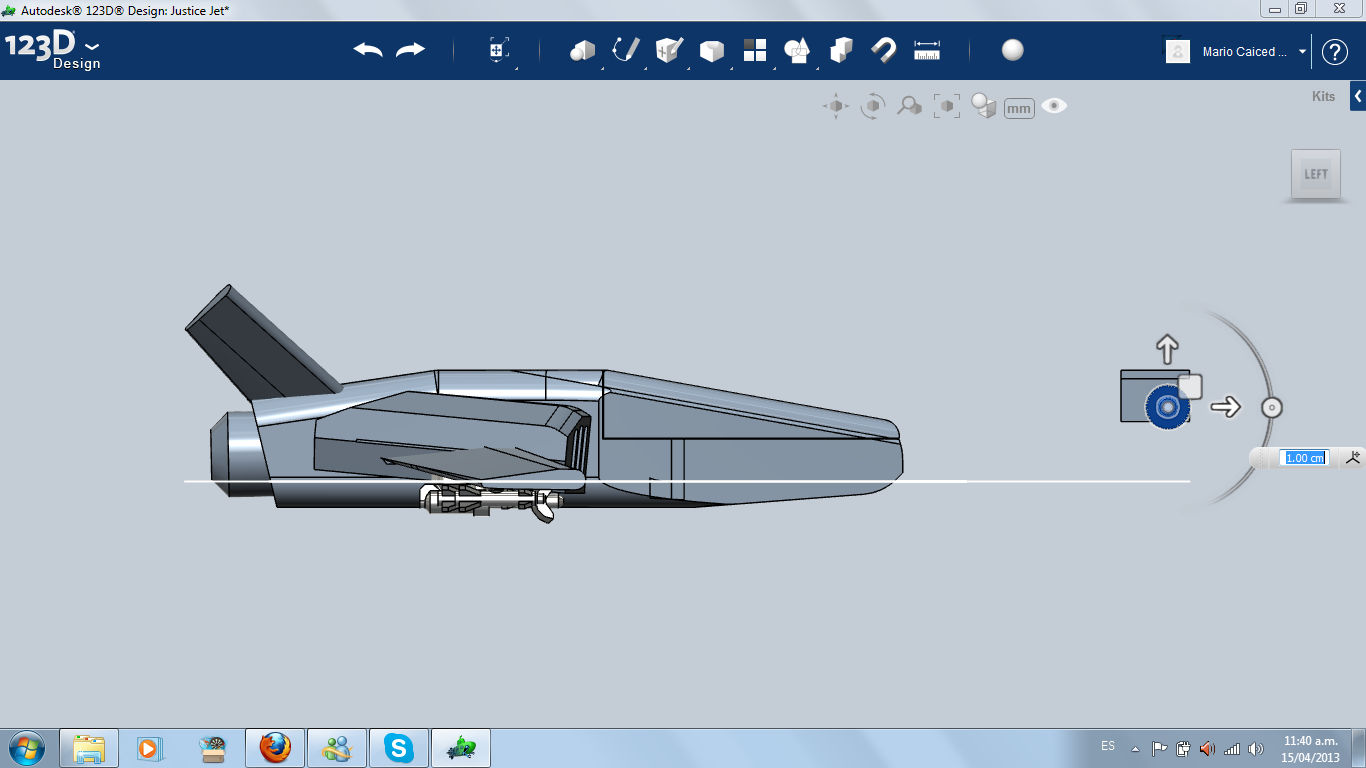Open Firefox from the taskbar
This screenshot has width=1366, height=768.
[x=274, y=748]
